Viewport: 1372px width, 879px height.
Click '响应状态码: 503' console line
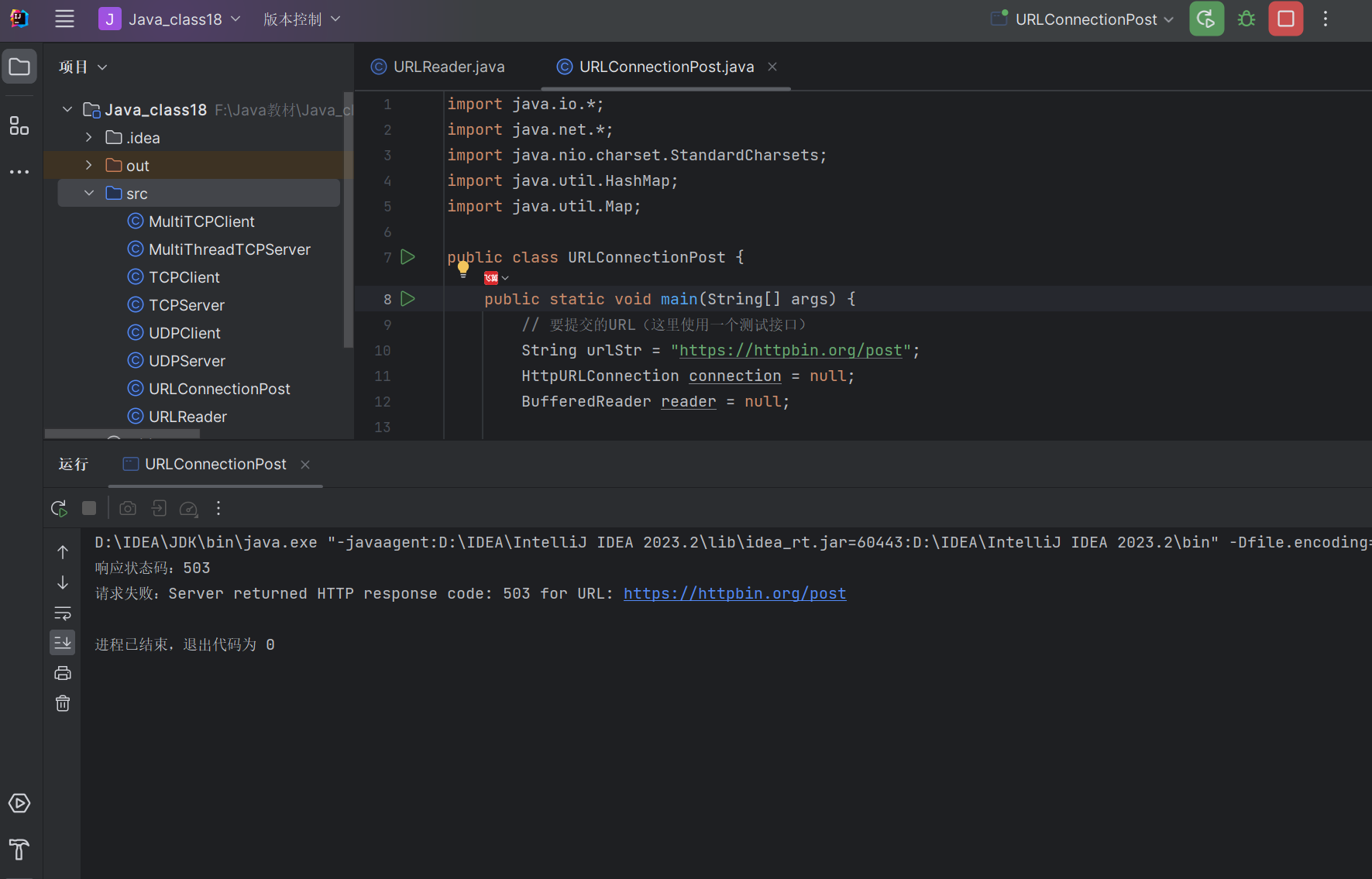coord(153,568)
